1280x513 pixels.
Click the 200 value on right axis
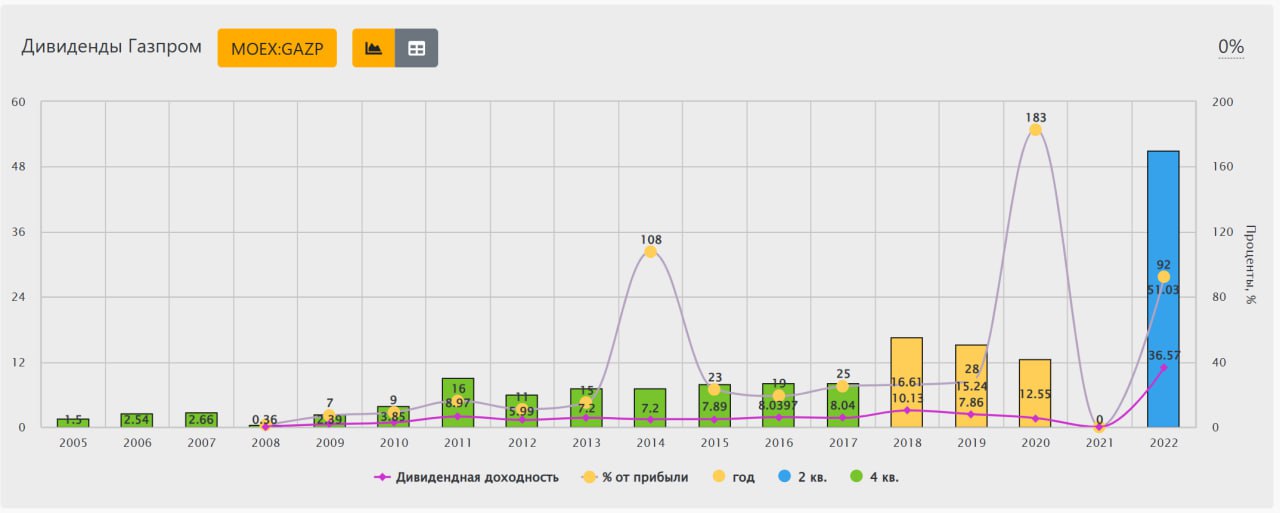coord(1225,102)
